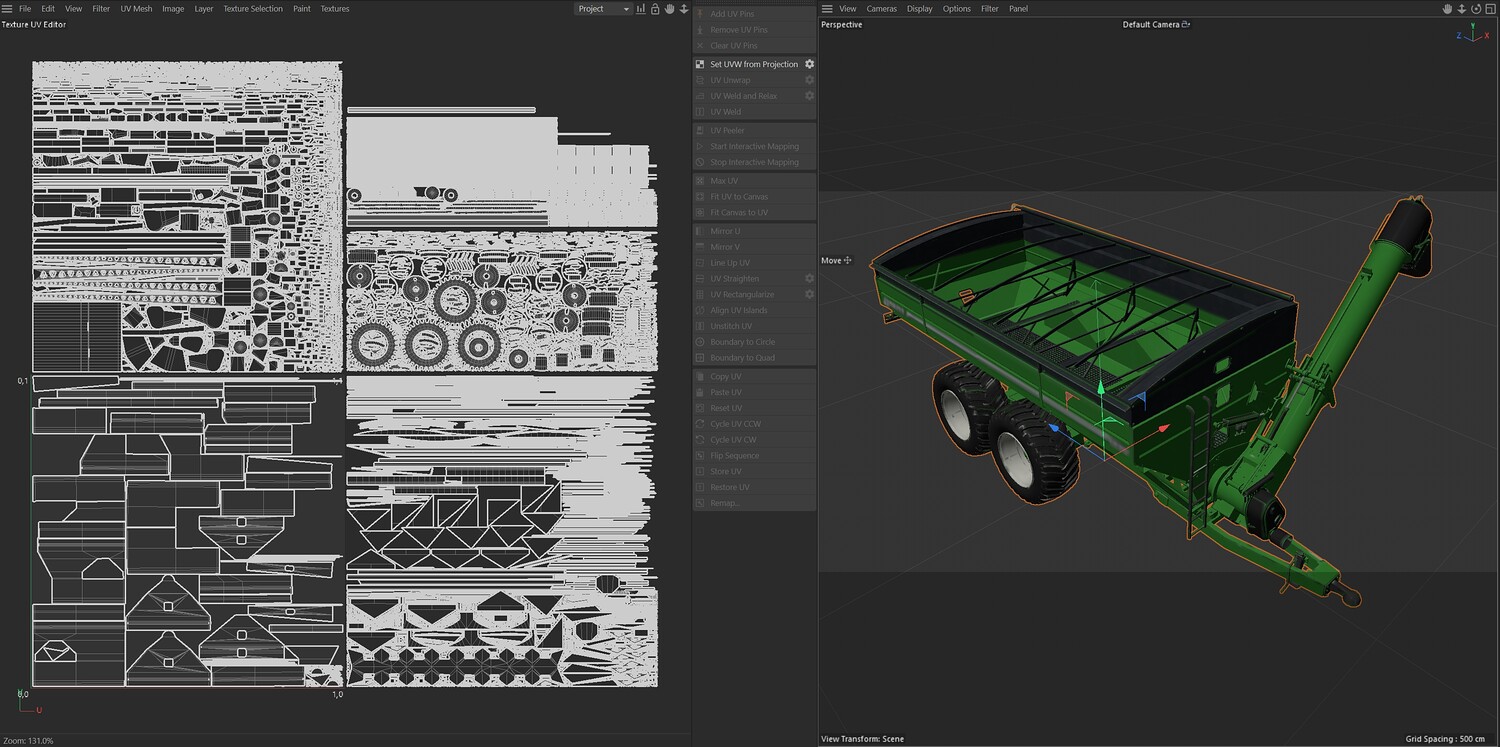Click Fit UV to Canvas
Image resolution: width=1500 pixels, height=747 pixels.
coord(755,197)
